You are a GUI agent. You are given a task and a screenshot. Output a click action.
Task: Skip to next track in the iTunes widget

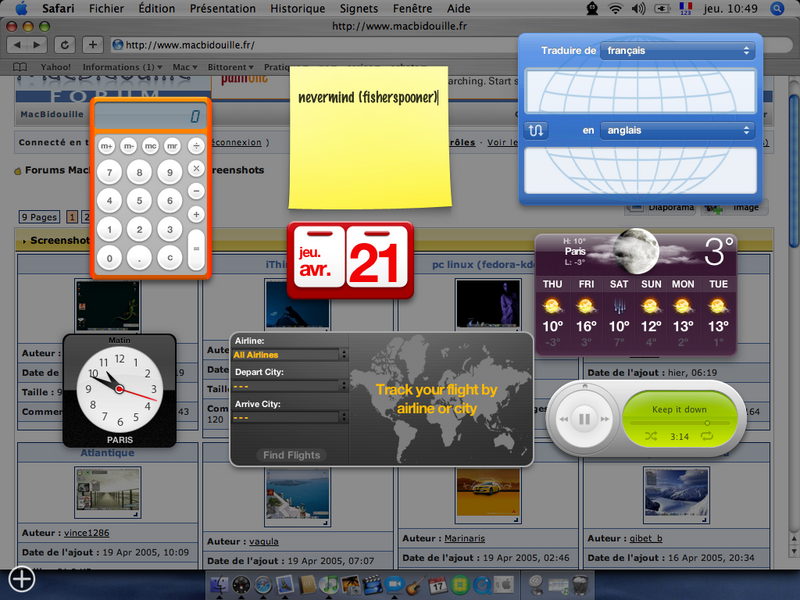[x=605, y=419]
